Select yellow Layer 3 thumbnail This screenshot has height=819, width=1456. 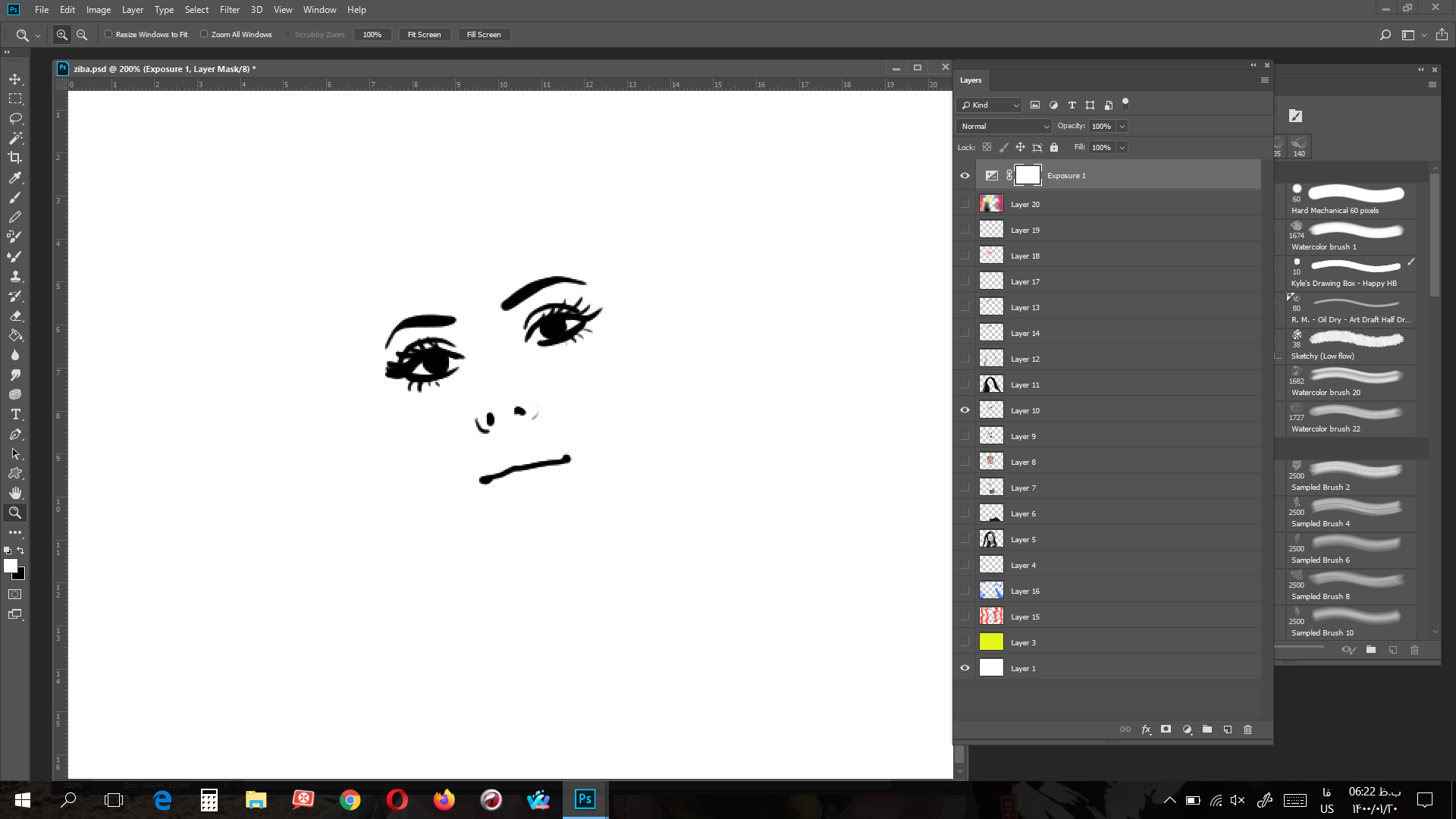coord(991,642)
